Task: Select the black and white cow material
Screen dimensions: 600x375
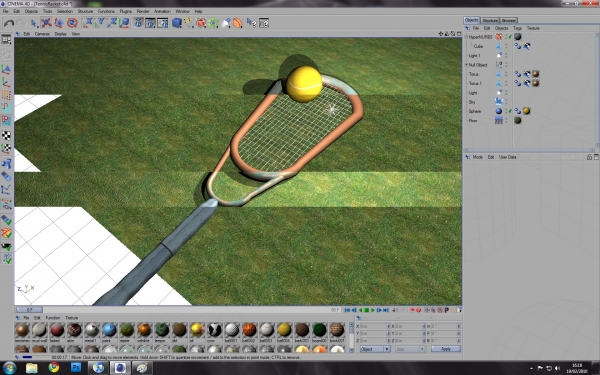Action: click(214, 330)
